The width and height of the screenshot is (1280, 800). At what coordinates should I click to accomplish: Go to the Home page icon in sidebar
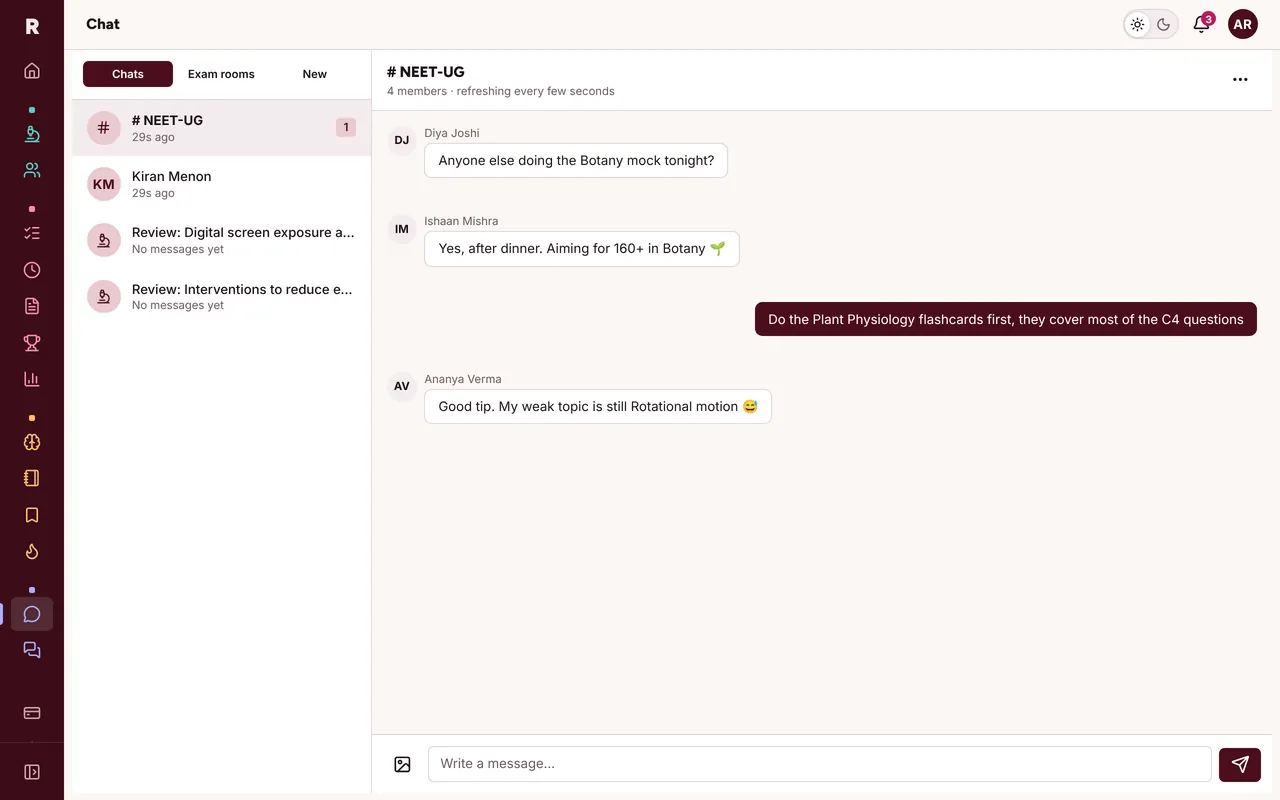point(32,71)
